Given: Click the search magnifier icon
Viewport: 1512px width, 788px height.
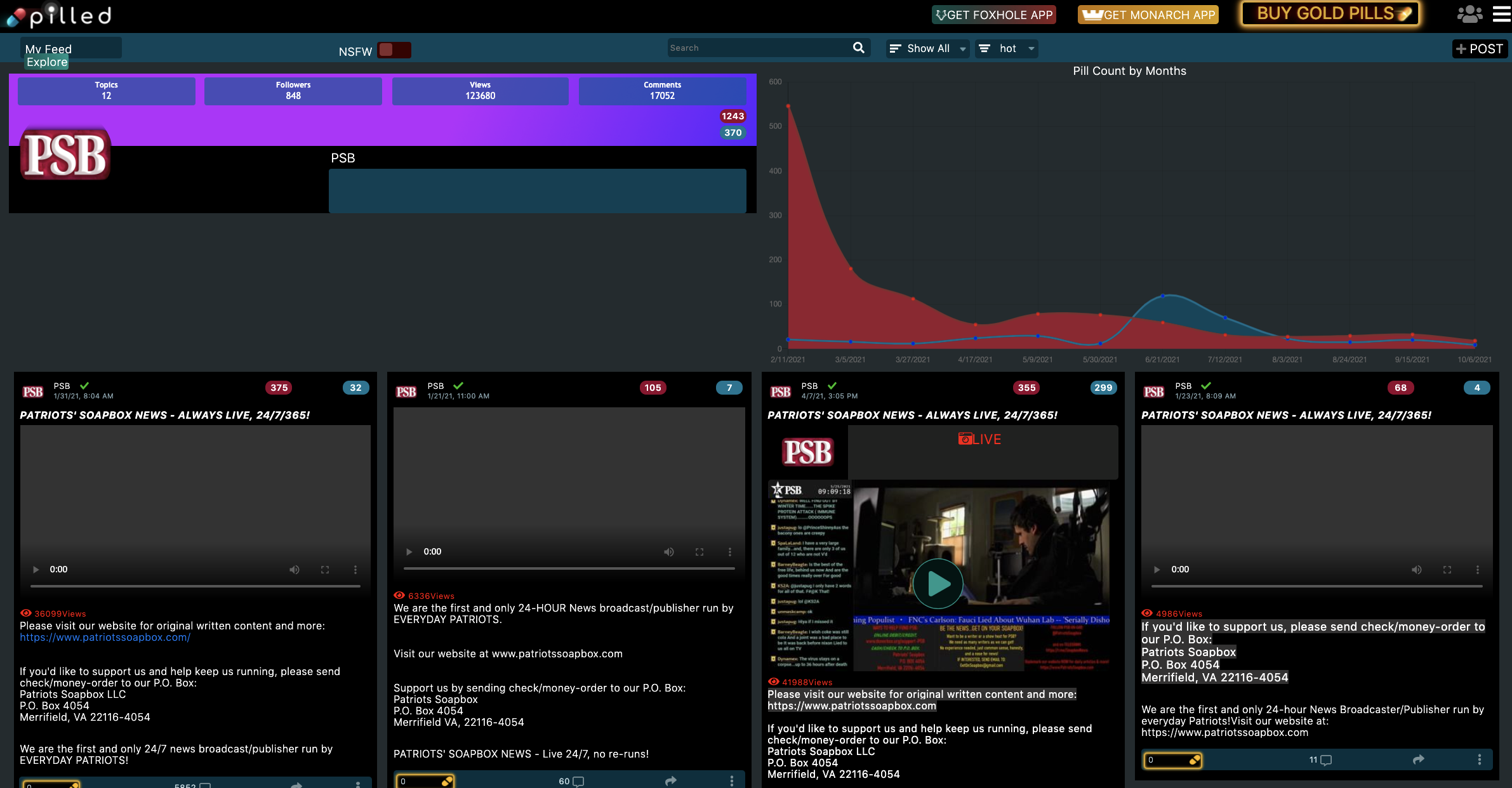Looking at the screenshot, I should [858, 48].
